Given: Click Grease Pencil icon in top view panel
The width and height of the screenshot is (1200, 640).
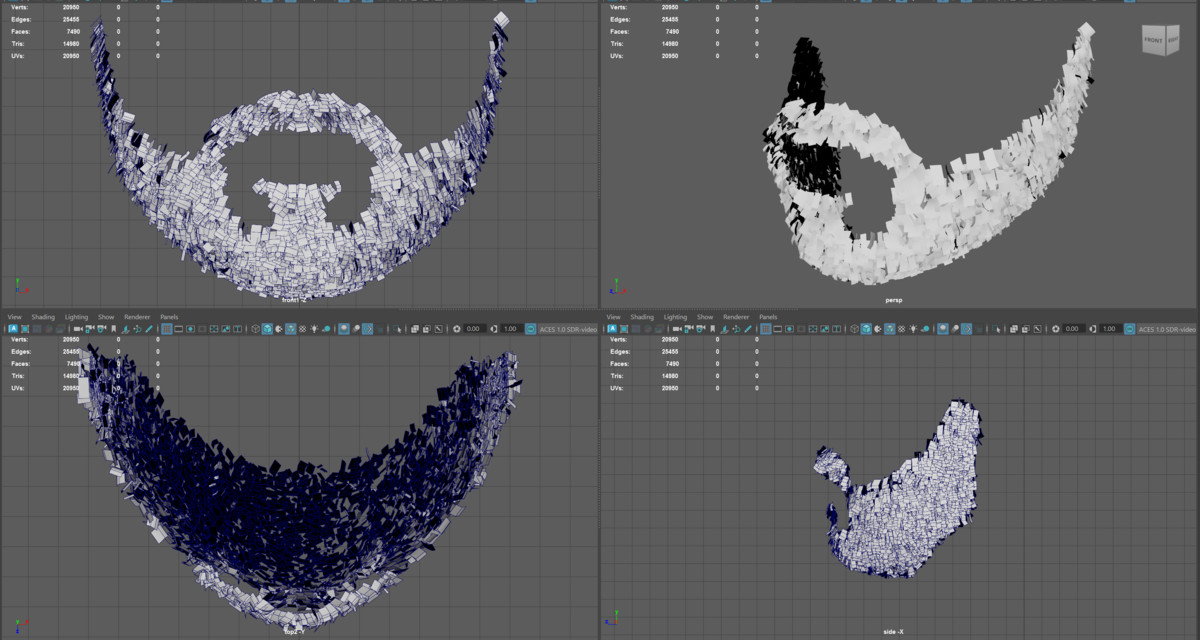Looking at the screenshot, I should (149, 329).
